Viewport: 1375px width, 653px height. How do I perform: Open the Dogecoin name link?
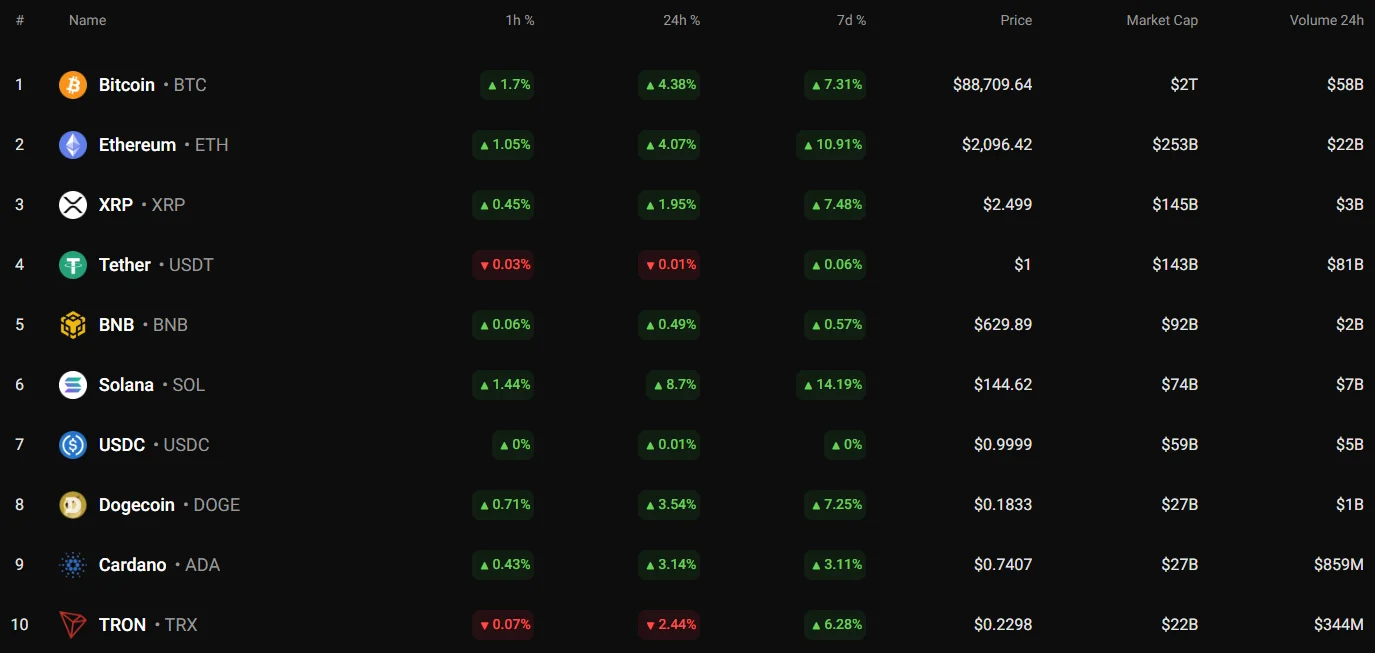coord(137,505)
